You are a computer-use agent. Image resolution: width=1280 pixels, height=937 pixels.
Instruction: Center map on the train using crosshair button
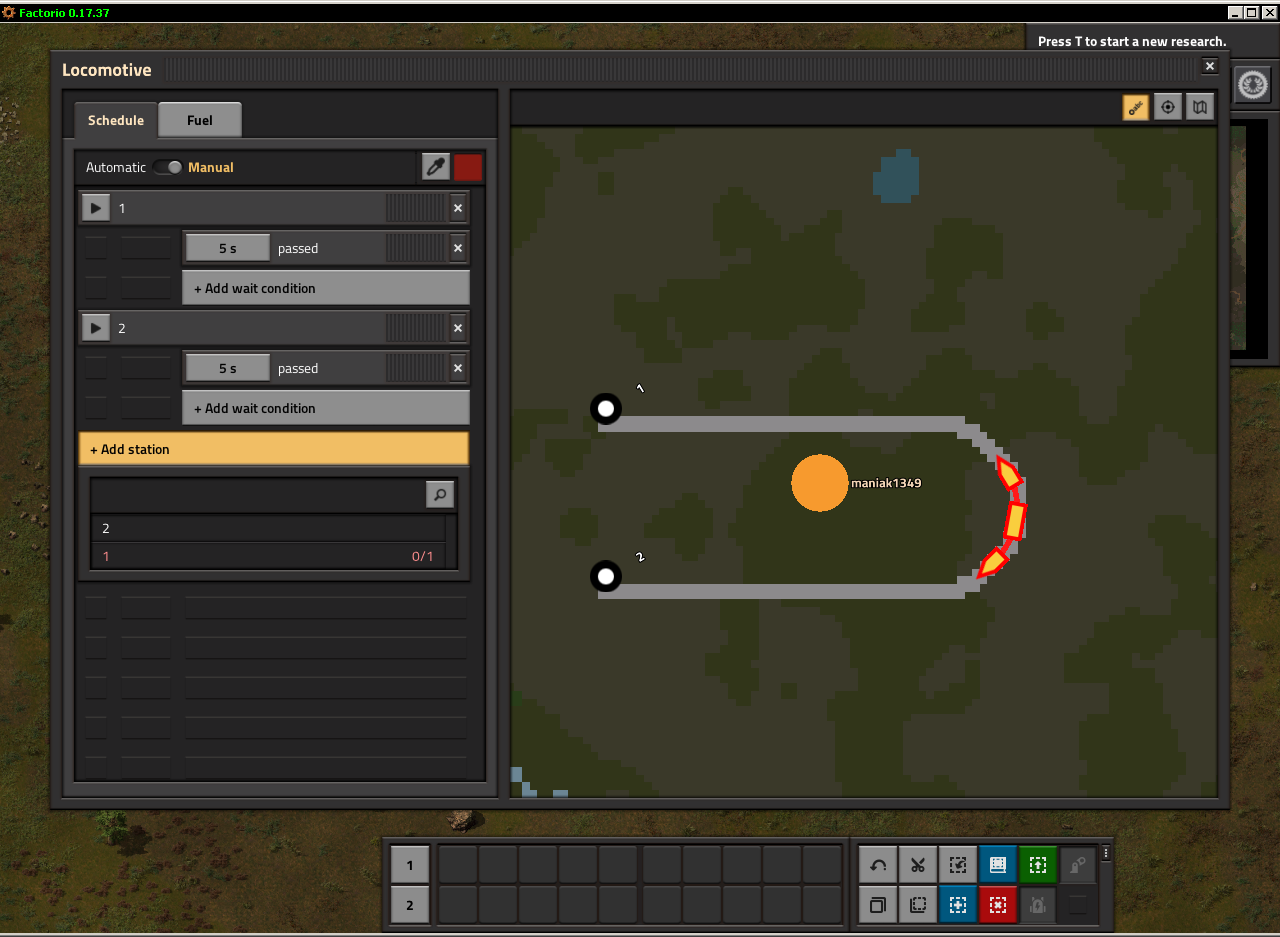tap(1168, 107)
